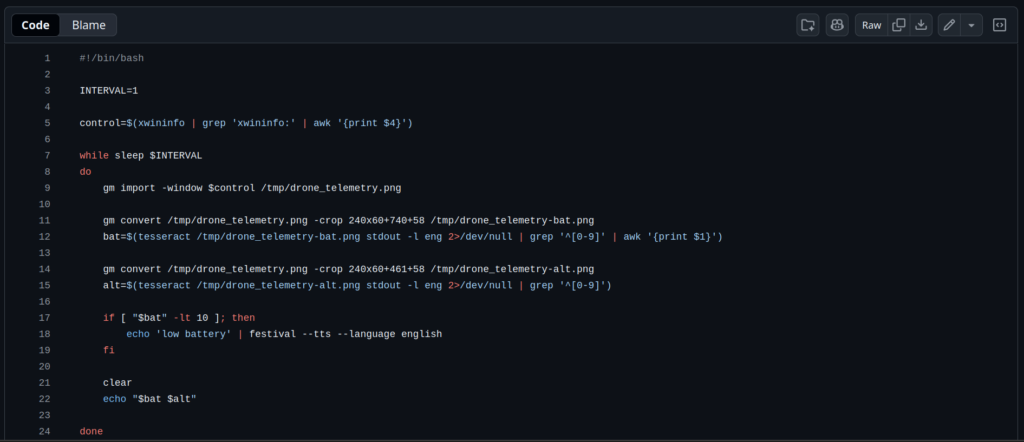
Task: View the Raw file
Action: click(x=872, y=25)
